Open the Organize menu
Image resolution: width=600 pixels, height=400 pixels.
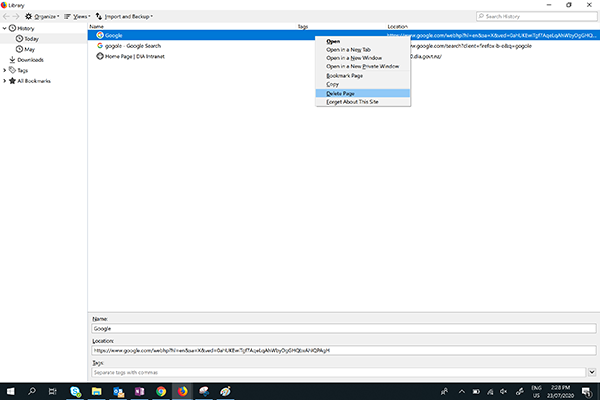42,16
